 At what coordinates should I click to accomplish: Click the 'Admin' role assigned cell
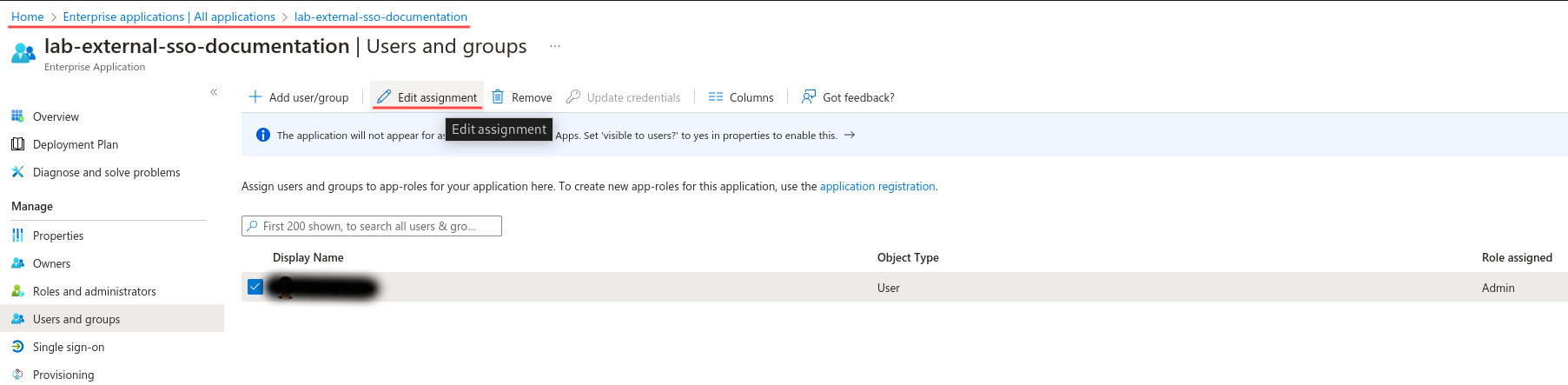pyautogui.click(x=1498, y=288)
